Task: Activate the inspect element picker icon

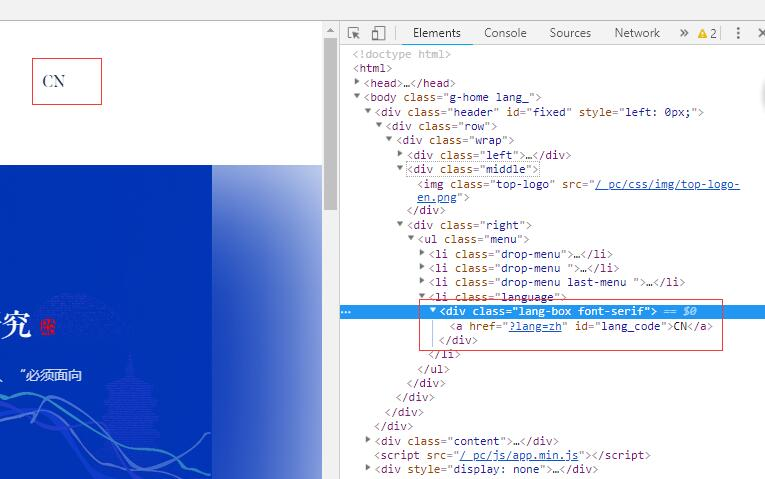Action: (x=354, y=33)
